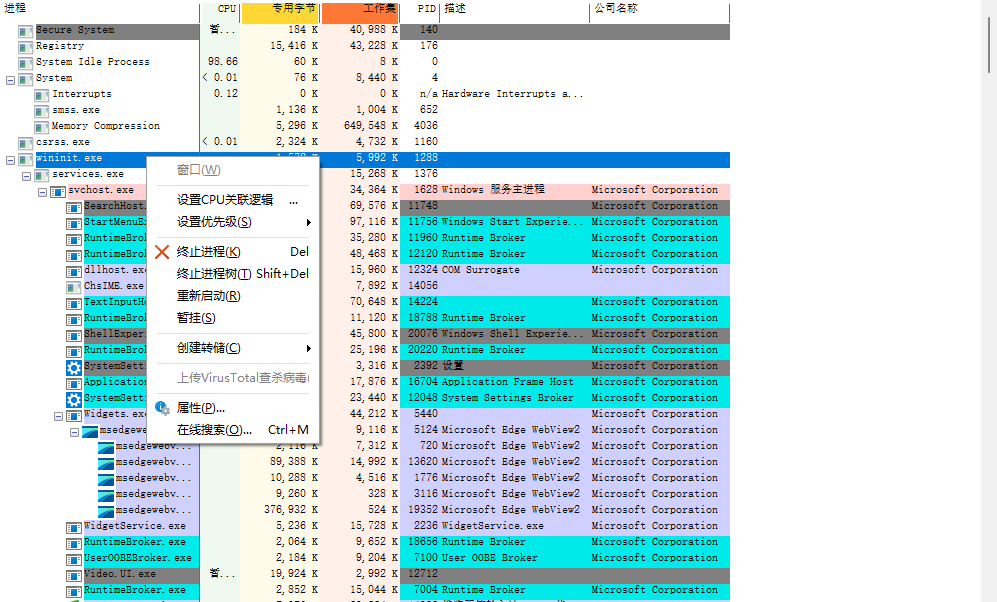Click the red X terminate process icon
This screenshot has height=602, width=997.
(x=163, y=253)
